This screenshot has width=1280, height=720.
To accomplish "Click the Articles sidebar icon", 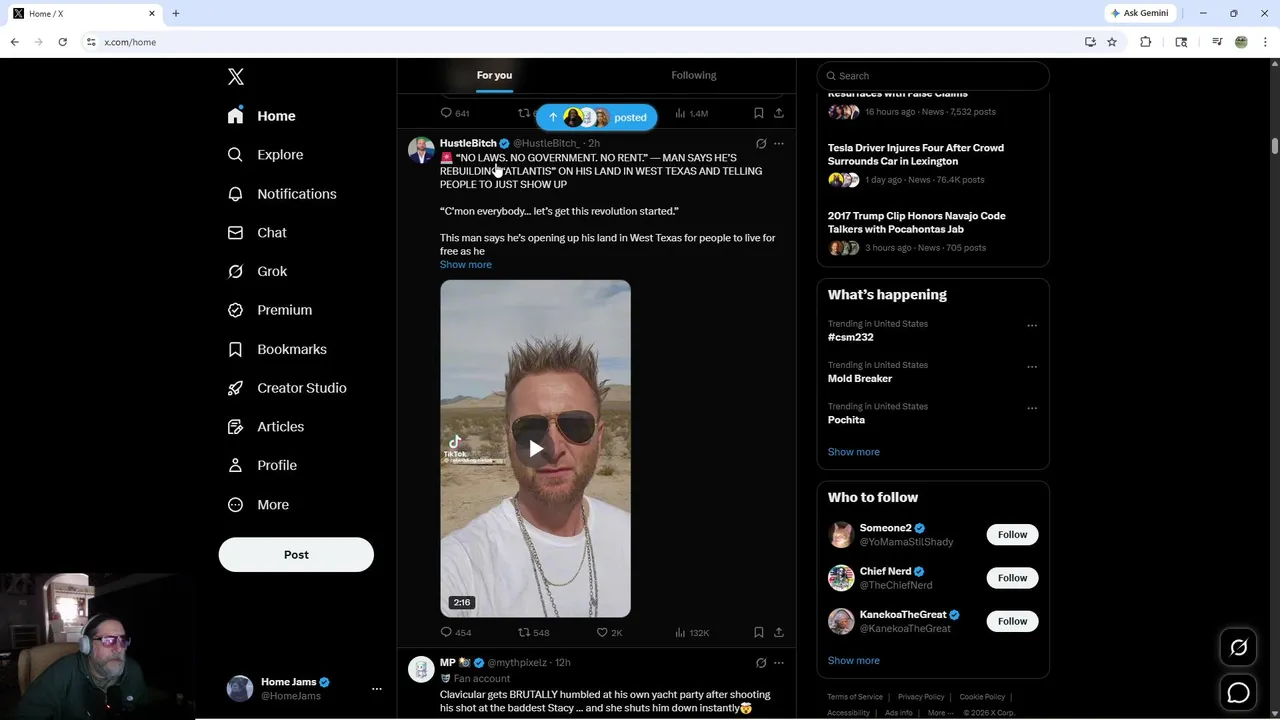I will [236, 427].
